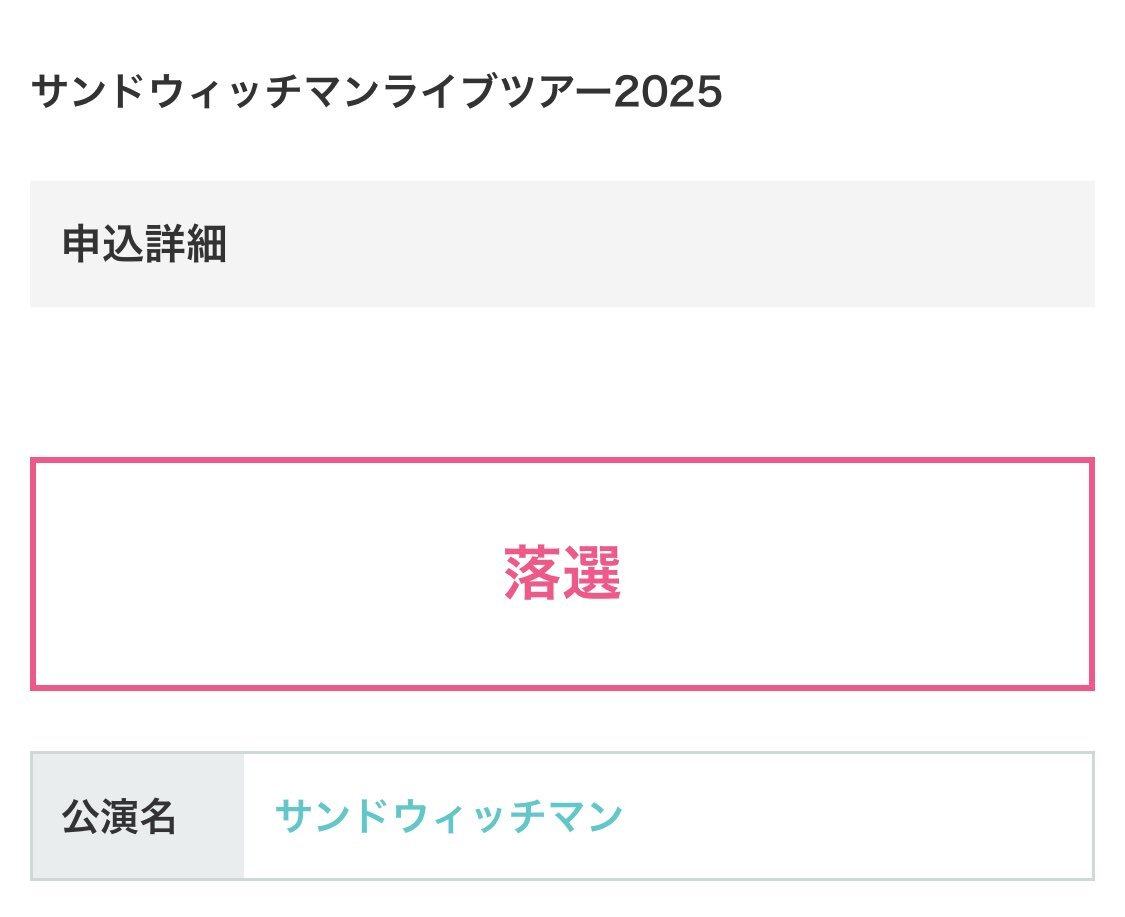Image resolution: width=1125 pixels, height=917 pixels.
Task: Click the pink 落選 result text
Action: [562, 574]
